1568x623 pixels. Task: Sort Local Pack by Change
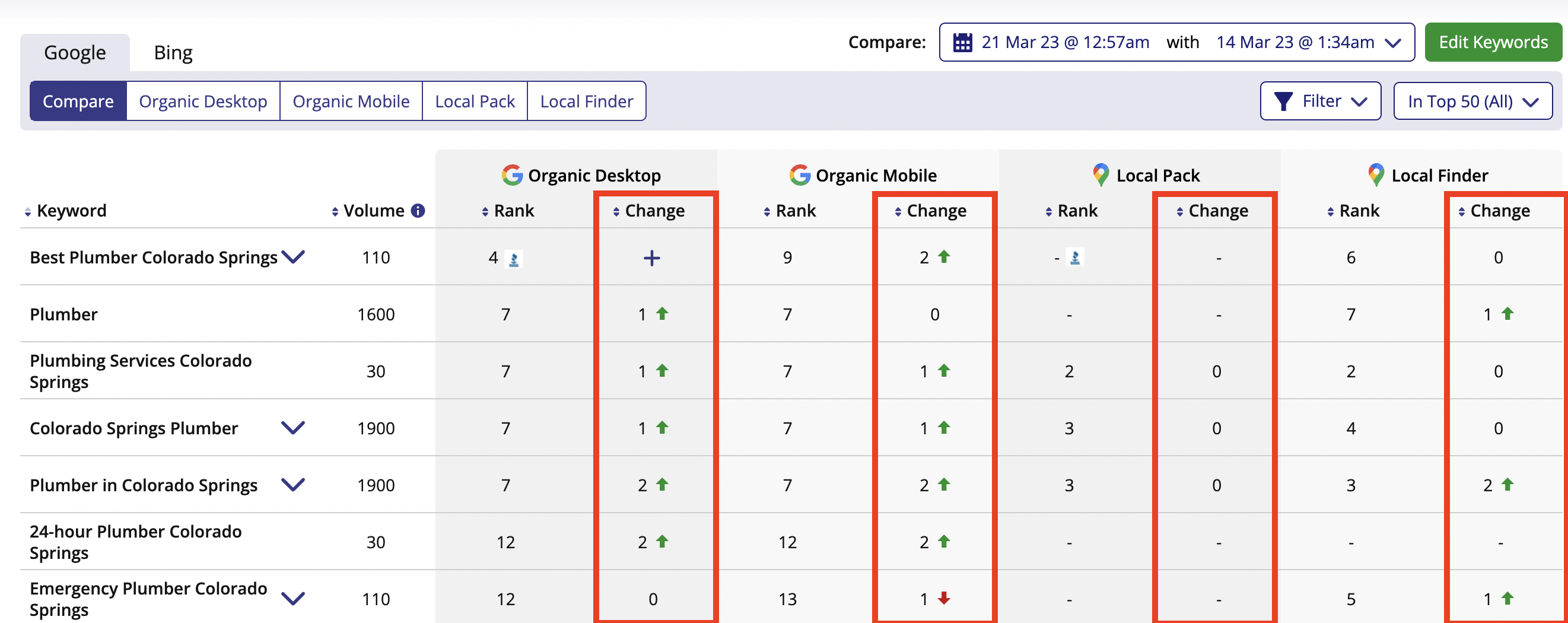coord(1180,211)
